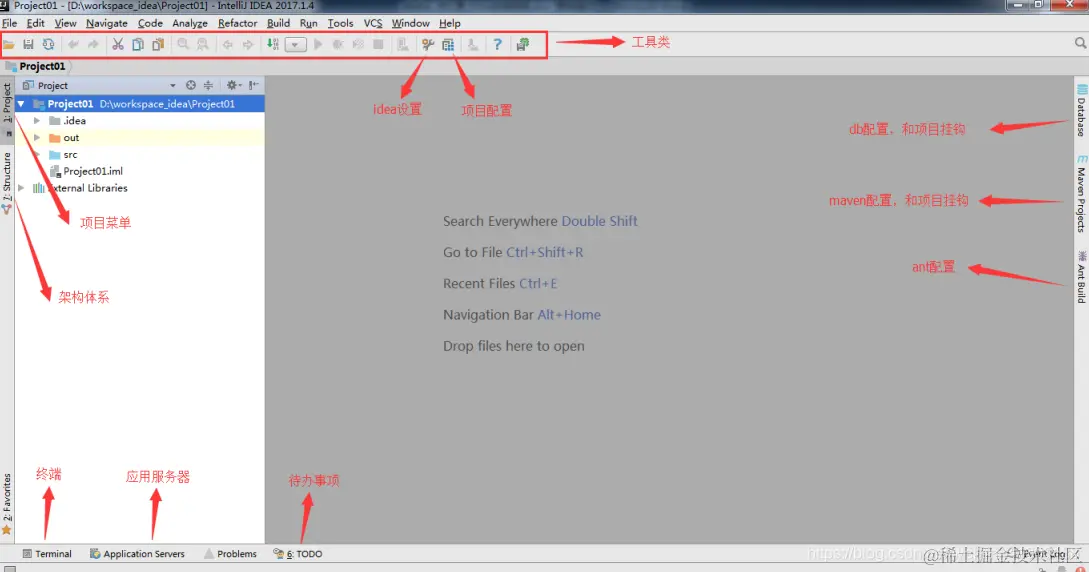Viewport: 1089px width, 572px height.
Task: Open the Ant Build side tab
Action: (1081, 276)
